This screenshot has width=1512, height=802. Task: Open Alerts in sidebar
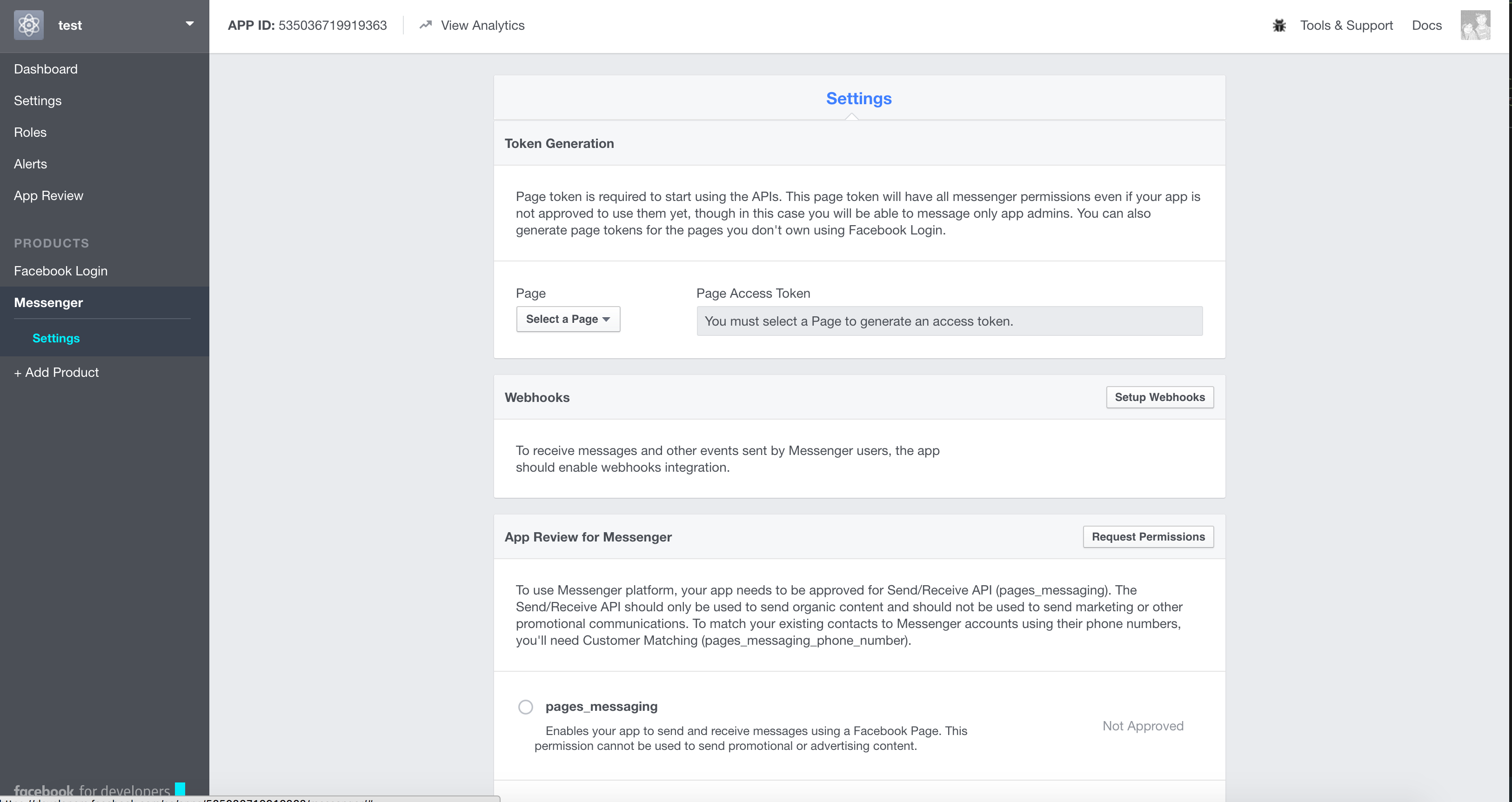click(x=31, y=164)
